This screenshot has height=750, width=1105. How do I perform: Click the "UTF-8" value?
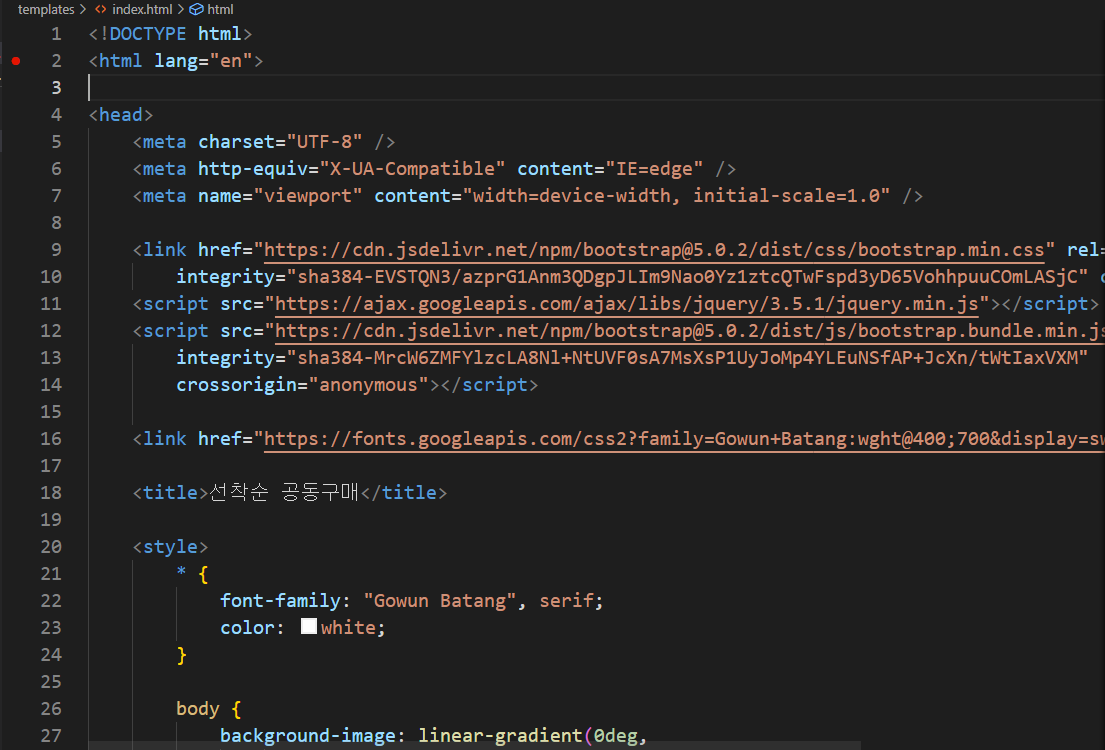324,142
